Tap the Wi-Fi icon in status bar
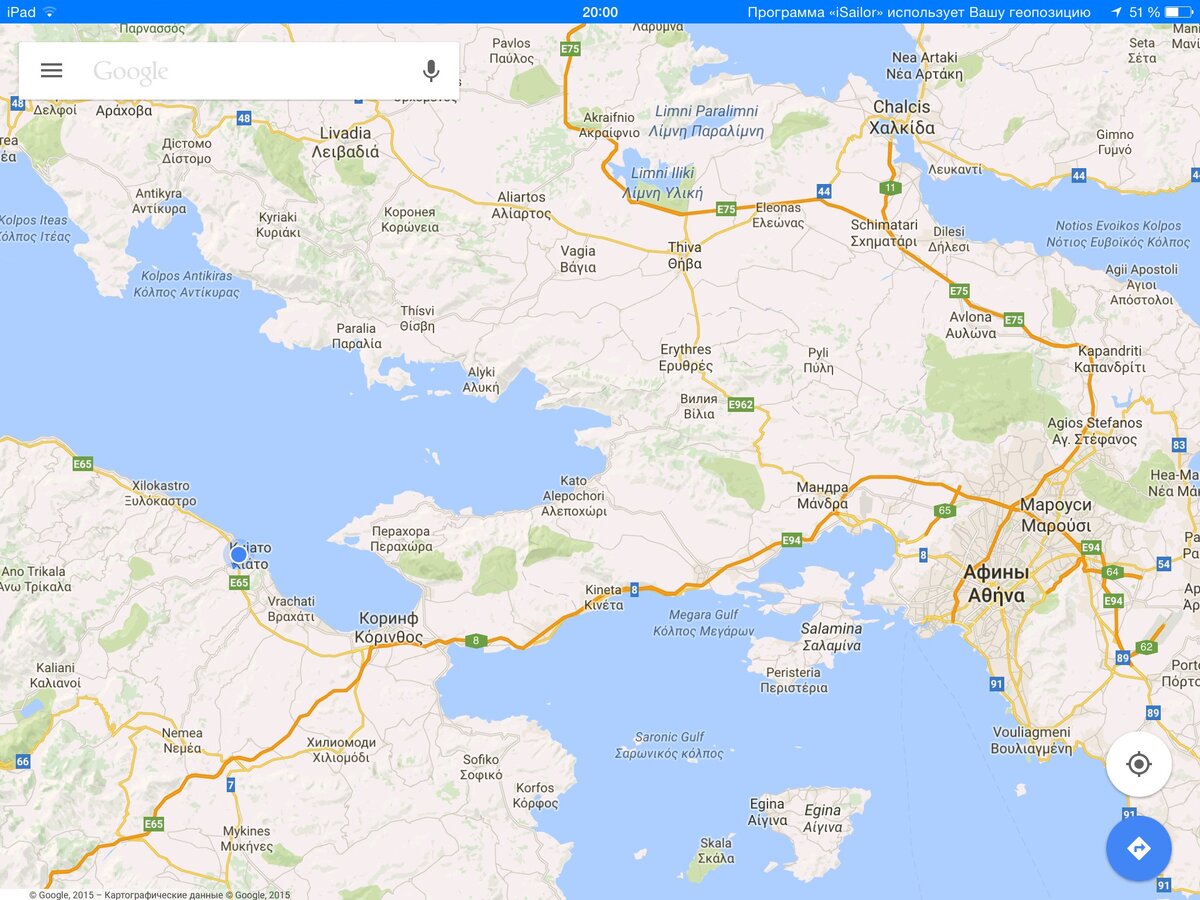The width and height of the screenshot is (1200, 900). (49, 12)
